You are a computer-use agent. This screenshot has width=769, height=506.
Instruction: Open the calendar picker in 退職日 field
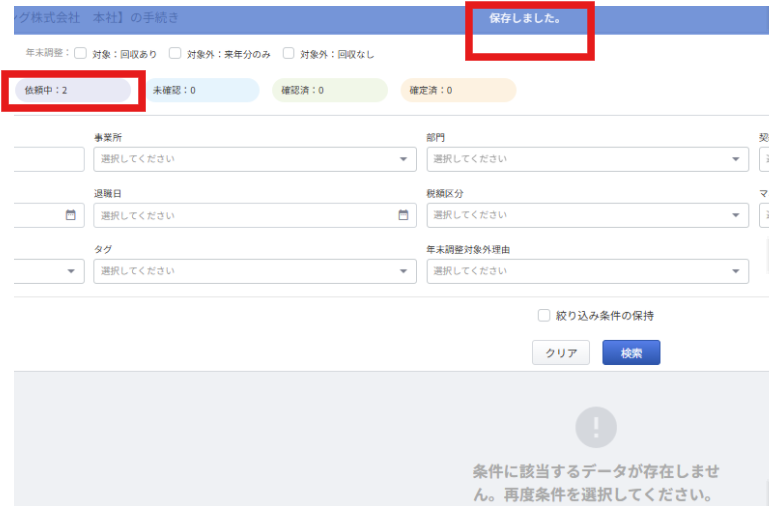click(402, 215)
